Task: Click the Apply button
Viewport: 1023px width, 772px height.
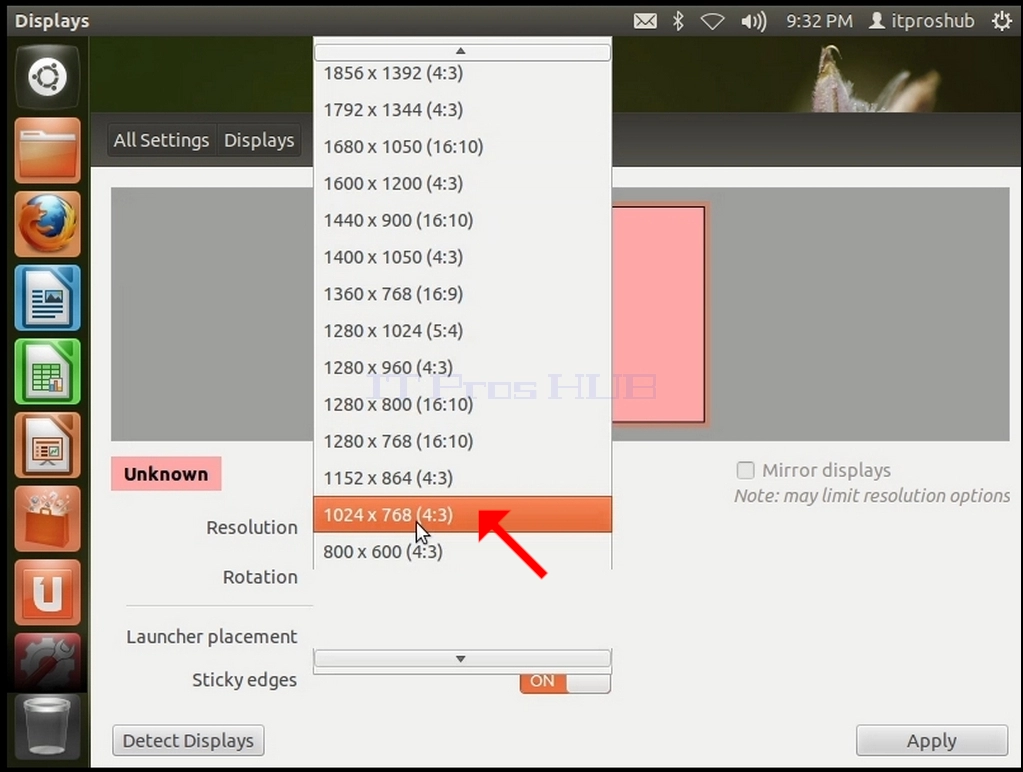Action: pyautogui.click(x=932, y=741)
